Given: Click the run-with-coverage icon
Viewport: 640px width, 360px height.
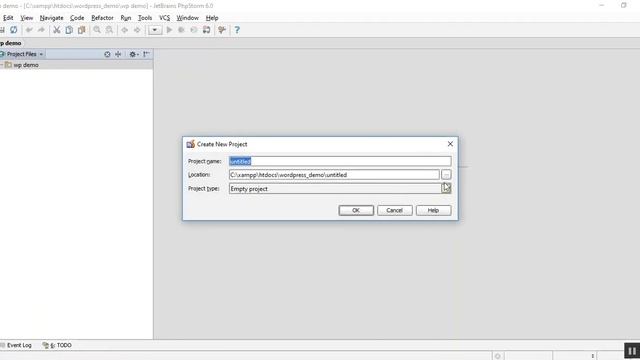Looking at the screenshot, I should [194, 30].
